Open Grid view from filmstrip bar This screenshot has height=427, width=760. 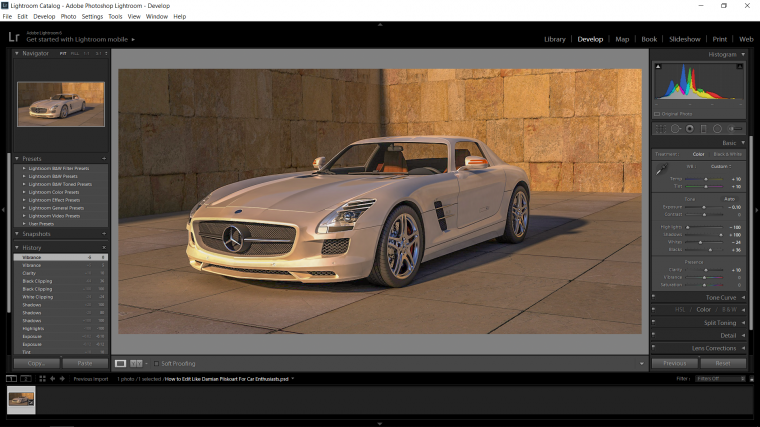click(42, 379)
